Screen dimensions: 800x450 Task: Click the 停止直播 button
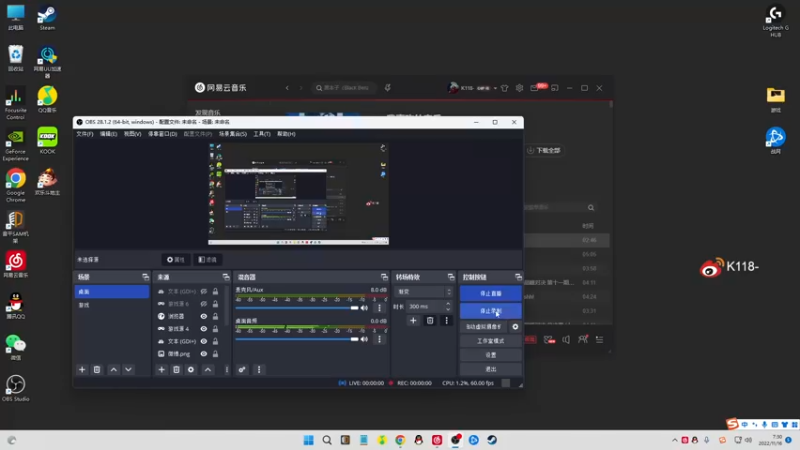coord(491,293)
